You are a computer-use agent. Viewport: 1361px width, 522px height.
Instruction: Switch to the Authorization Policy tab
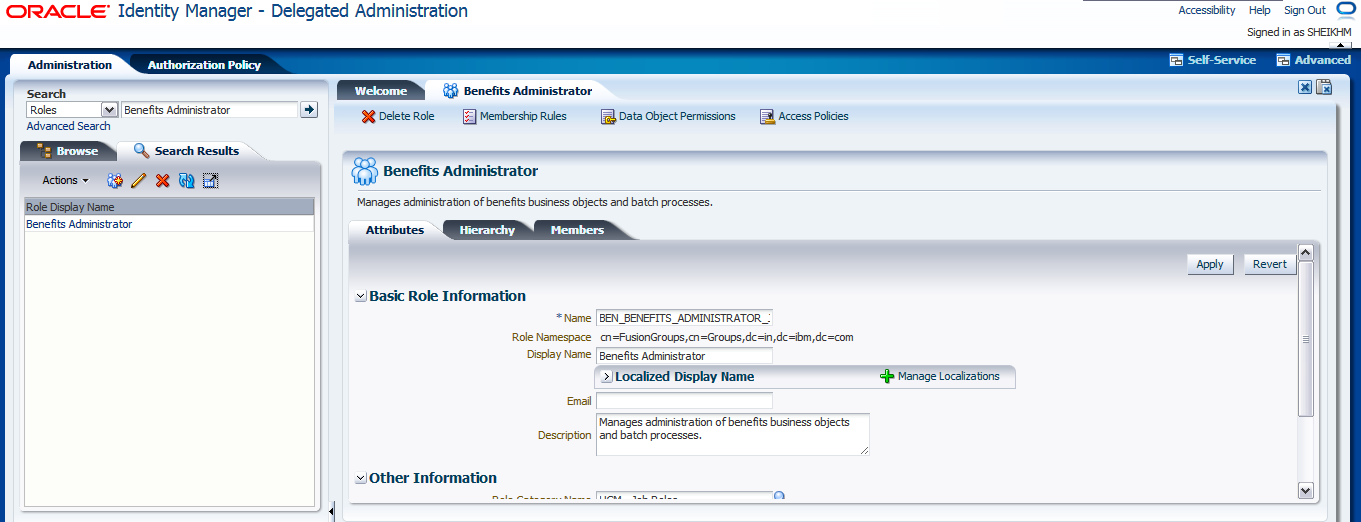[x=204, y=64]
